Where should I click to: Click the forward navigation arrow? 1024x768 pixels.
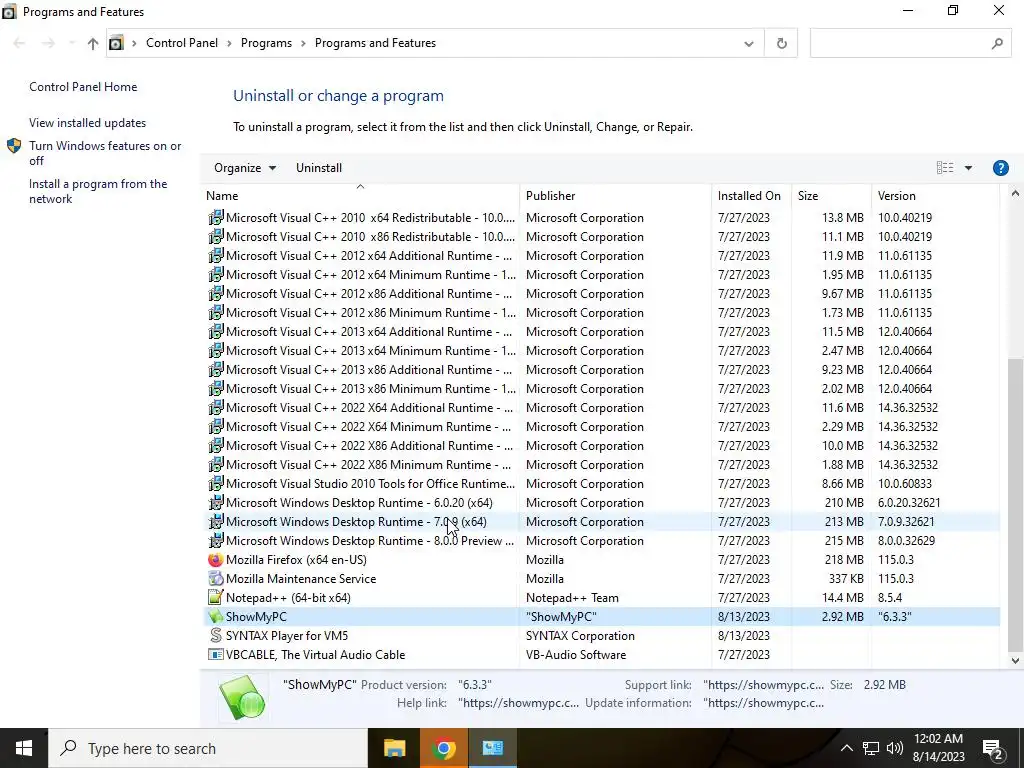(48, 43)
